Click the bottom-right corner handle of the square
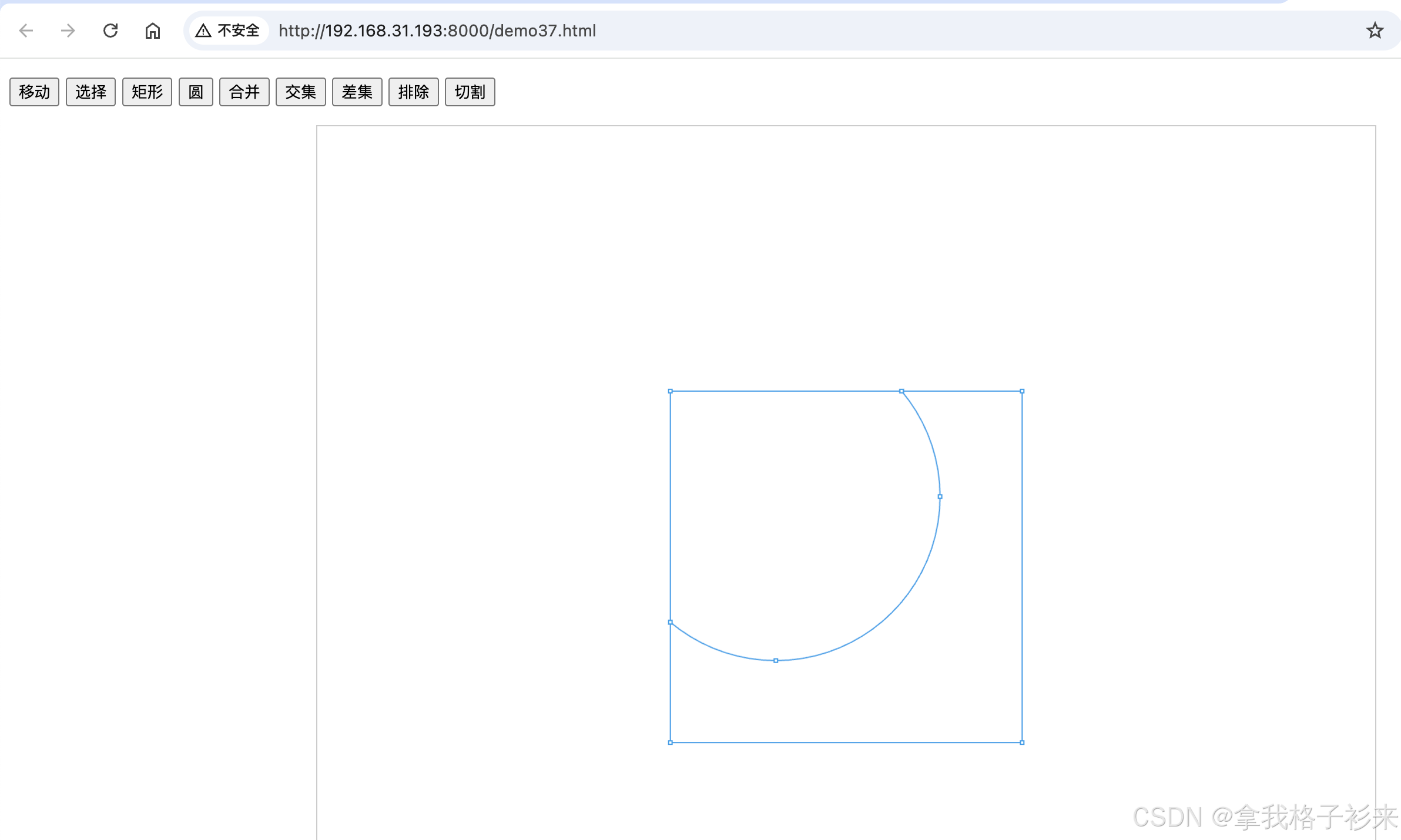The width and height of the screenshot is (1401, 840). (1022, 742)
